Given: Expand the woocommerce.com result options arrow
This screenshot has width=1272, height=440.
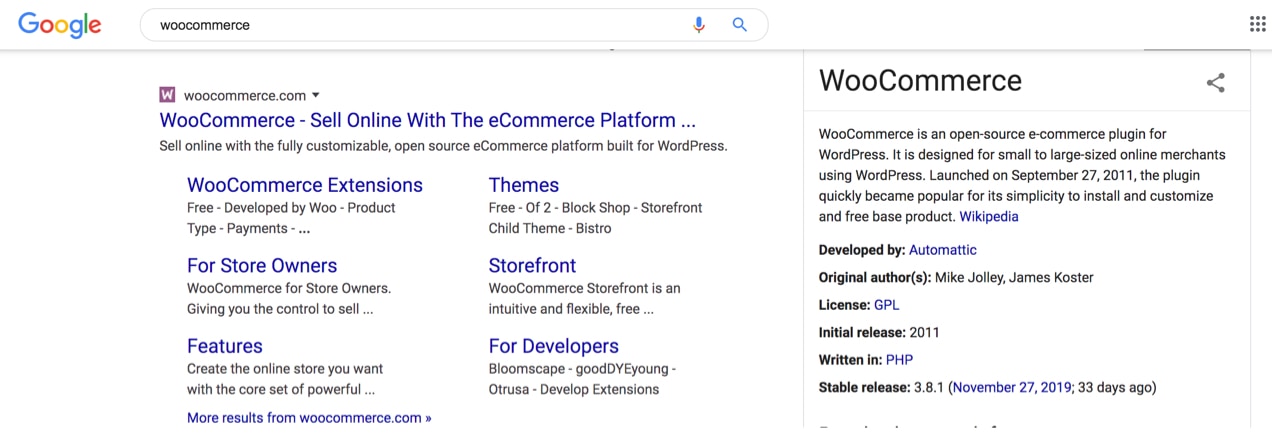Looking at the screenshot, I should [316, 95].
